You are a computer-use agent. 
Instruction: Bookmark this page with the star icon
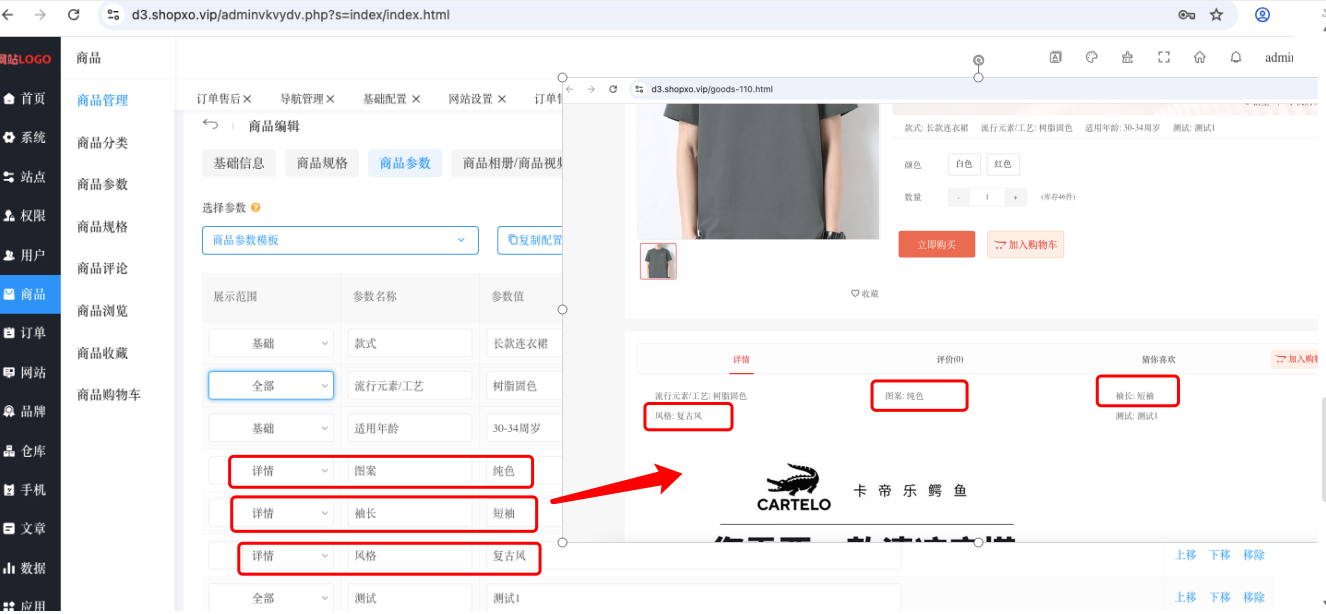(1216, 15)
